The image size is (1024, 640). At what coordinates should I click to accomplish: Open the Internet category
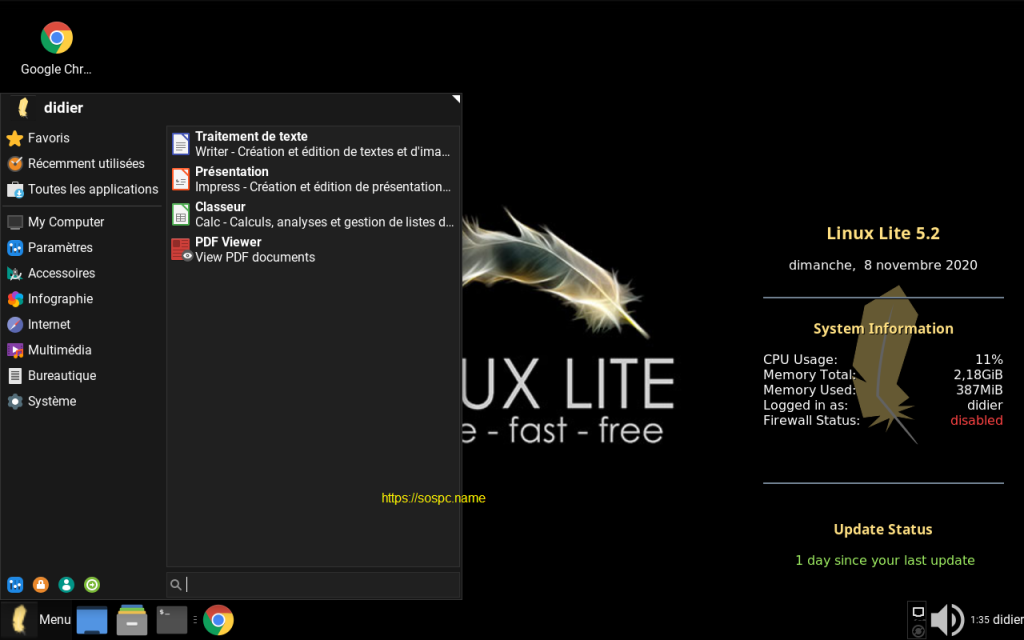(x=82, y=325)
